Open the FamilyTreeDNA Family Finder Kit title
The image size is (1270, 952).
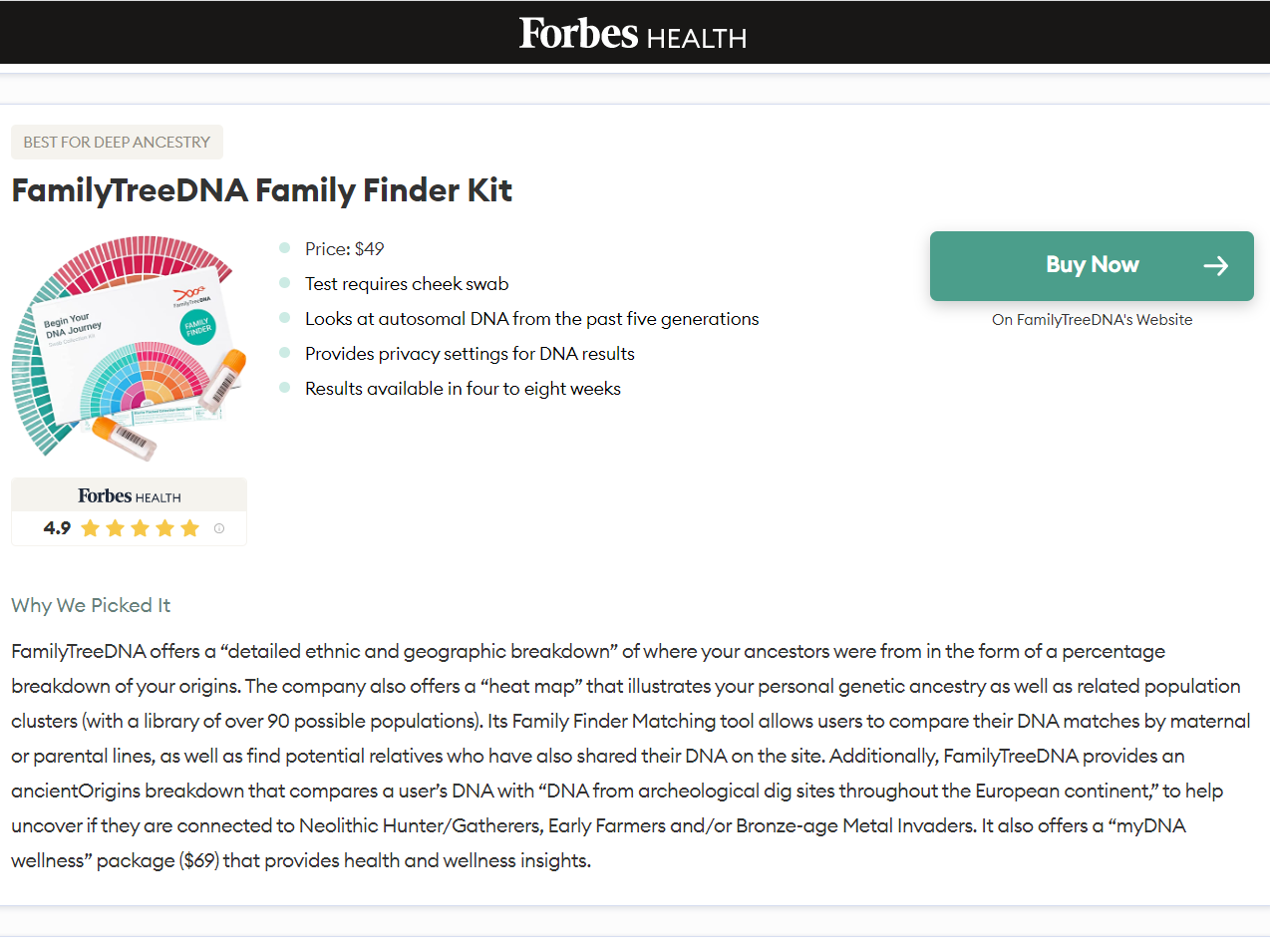click(262, 190)
